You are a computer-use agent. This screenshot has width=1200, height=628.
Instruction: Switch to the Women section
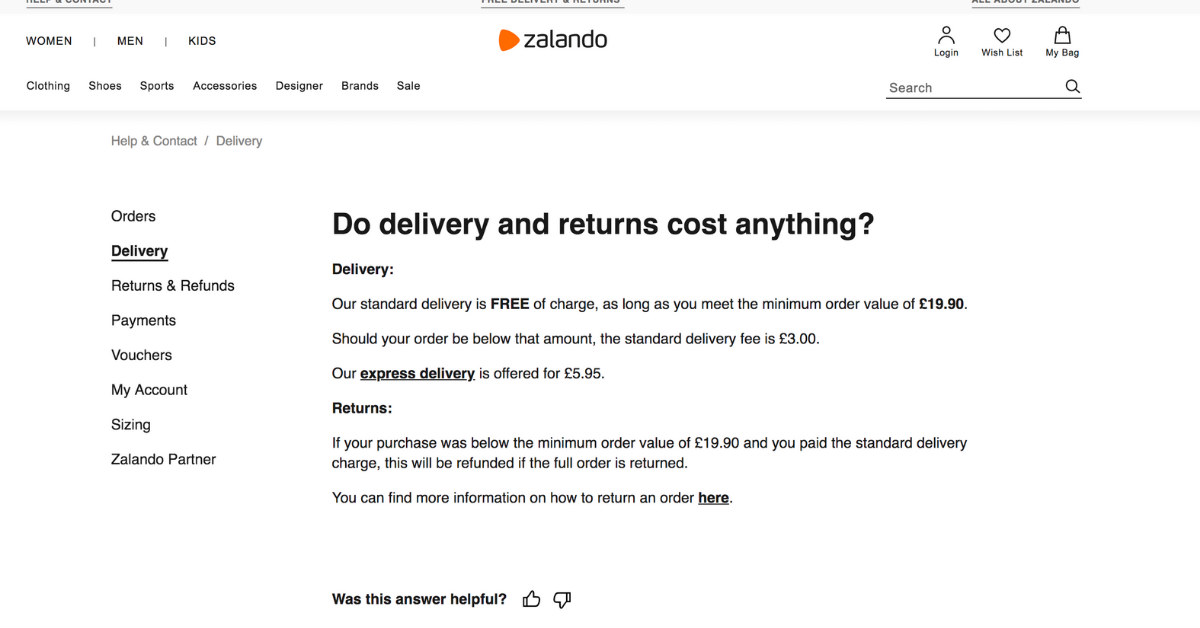pos(49,41)
